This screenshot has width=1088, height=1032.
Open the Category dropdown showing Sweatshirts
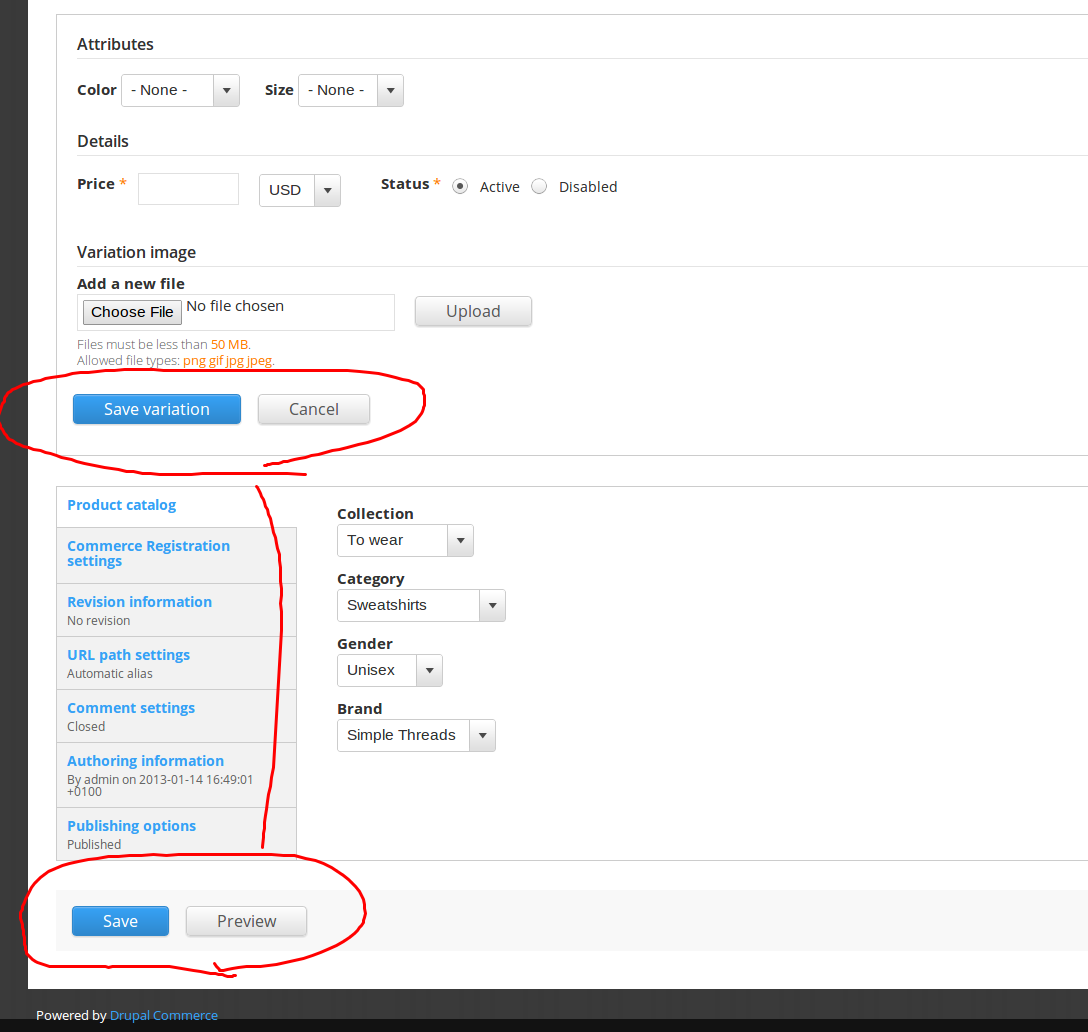pyautogui.click(x=421, y=605)
